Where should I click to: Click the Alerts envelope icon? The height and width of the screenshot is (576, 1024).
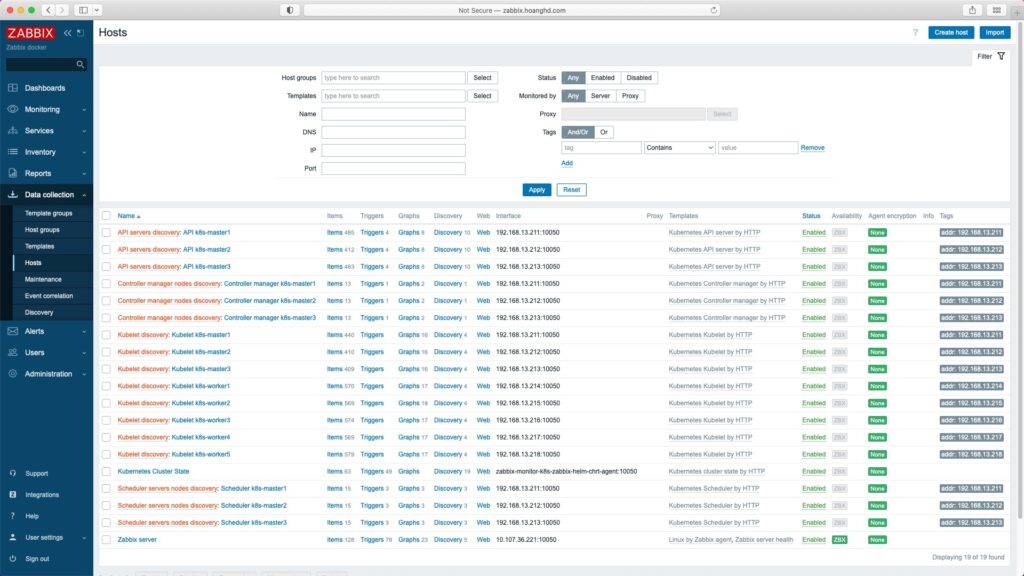point(12,331)
